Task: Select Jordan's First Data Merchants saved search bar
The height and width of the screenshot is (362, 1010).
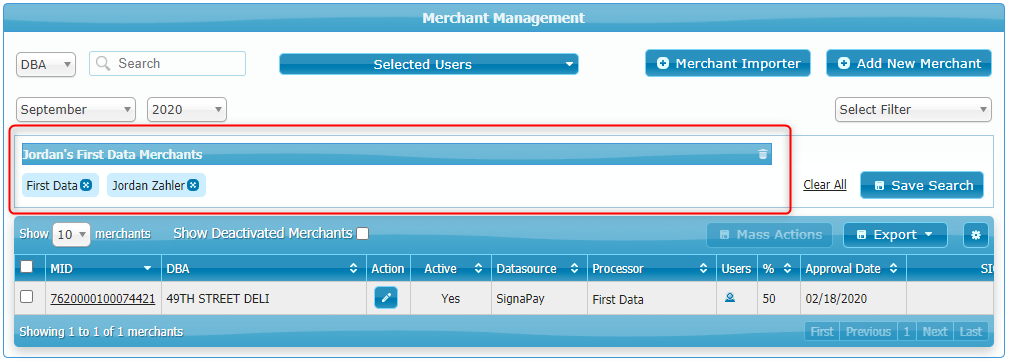Action: point(396,155)
